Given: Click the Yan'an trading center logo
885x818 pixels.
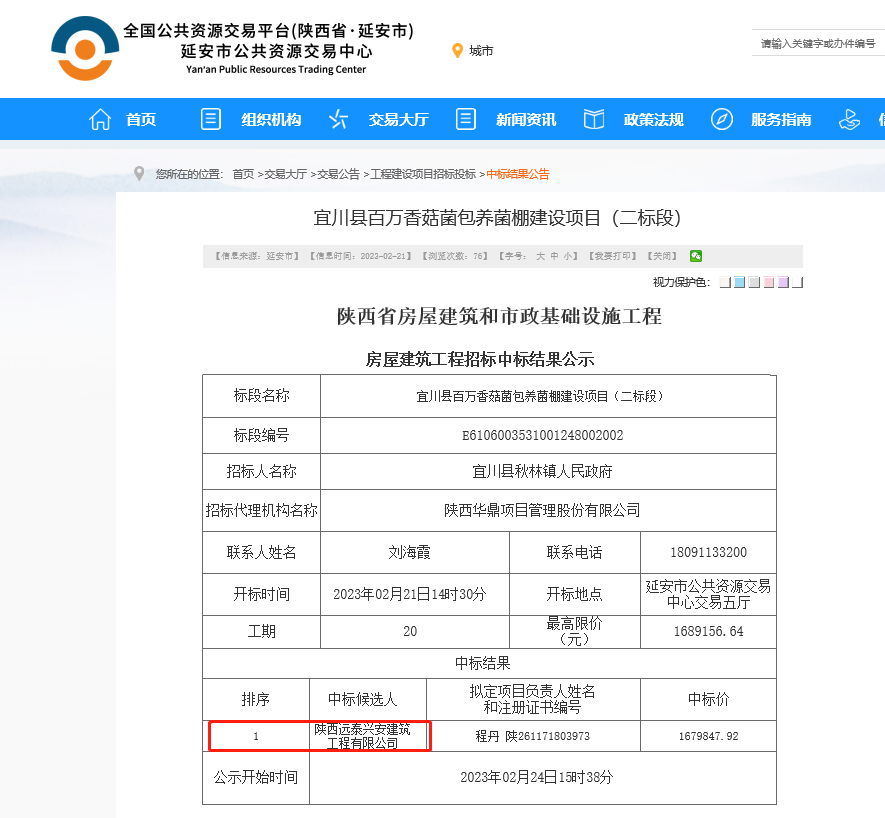Looking at the screenshot, I should [x=85, y=46].
